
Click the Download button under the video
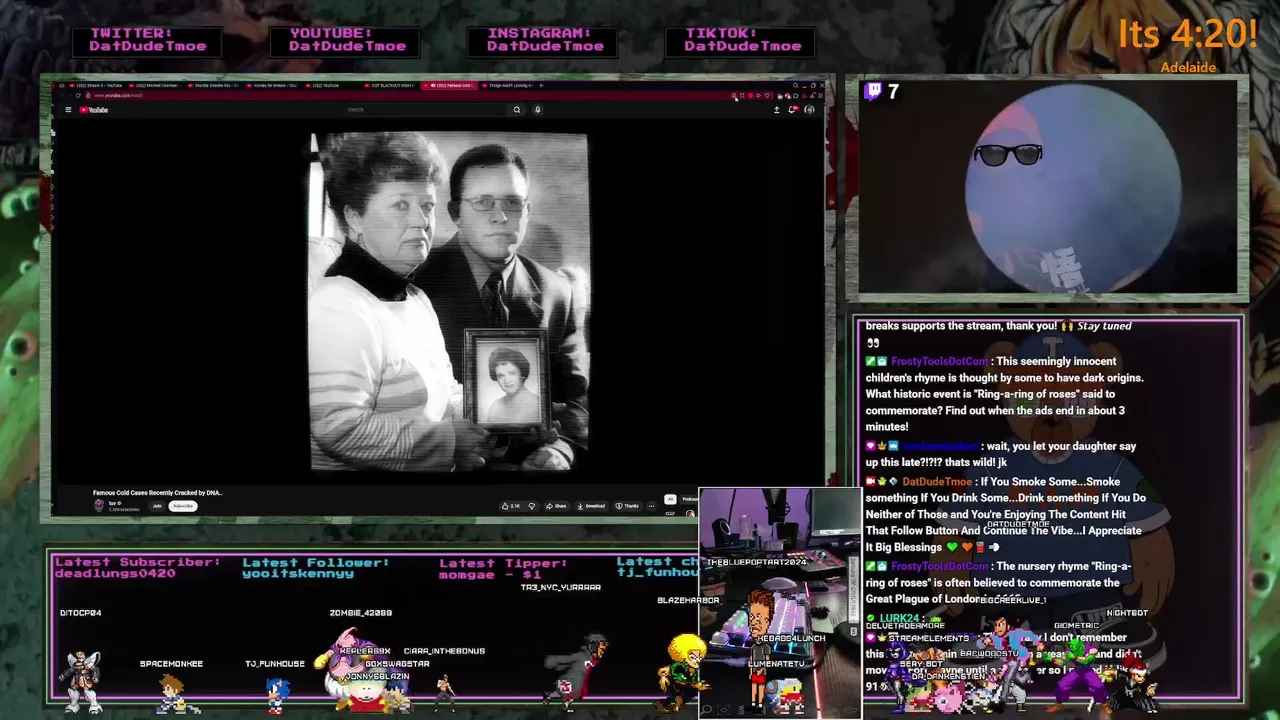pyautogui.click(x=591, y=506)
